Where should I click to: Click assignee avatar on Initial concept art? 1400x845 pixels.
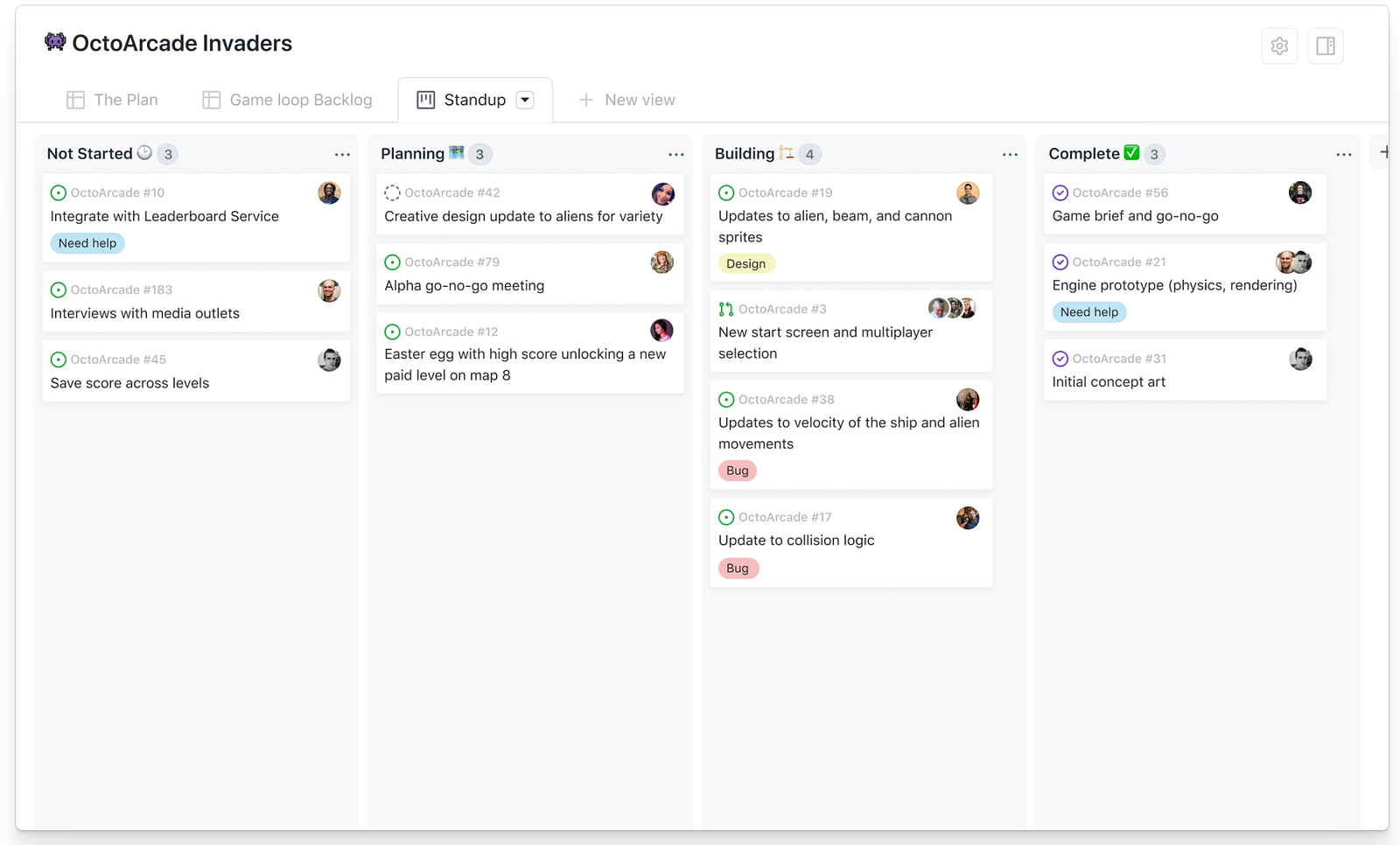point(1301,359)
